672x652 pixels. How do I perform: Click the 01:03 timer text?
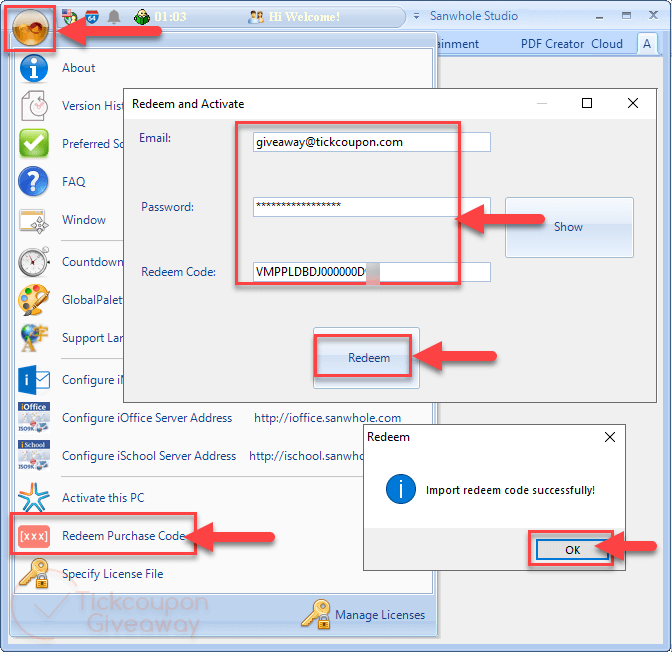click(x=171, y=17)
